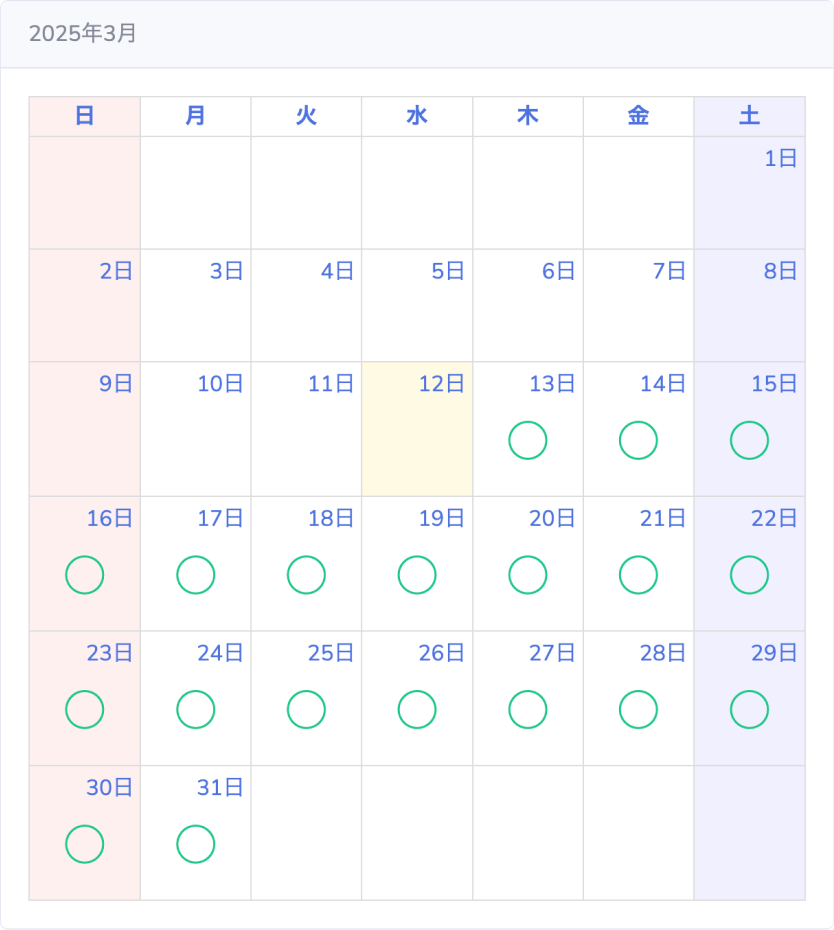
Task: Click the 日 Sunday column header
Action: click(85, 116)
